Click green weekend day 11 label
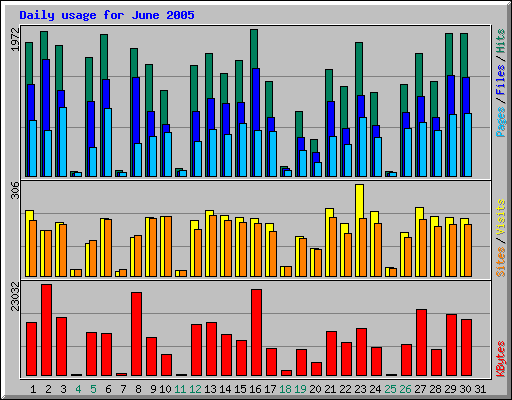The height and width of the screenshot is (400, 512). tap(180, 389)
